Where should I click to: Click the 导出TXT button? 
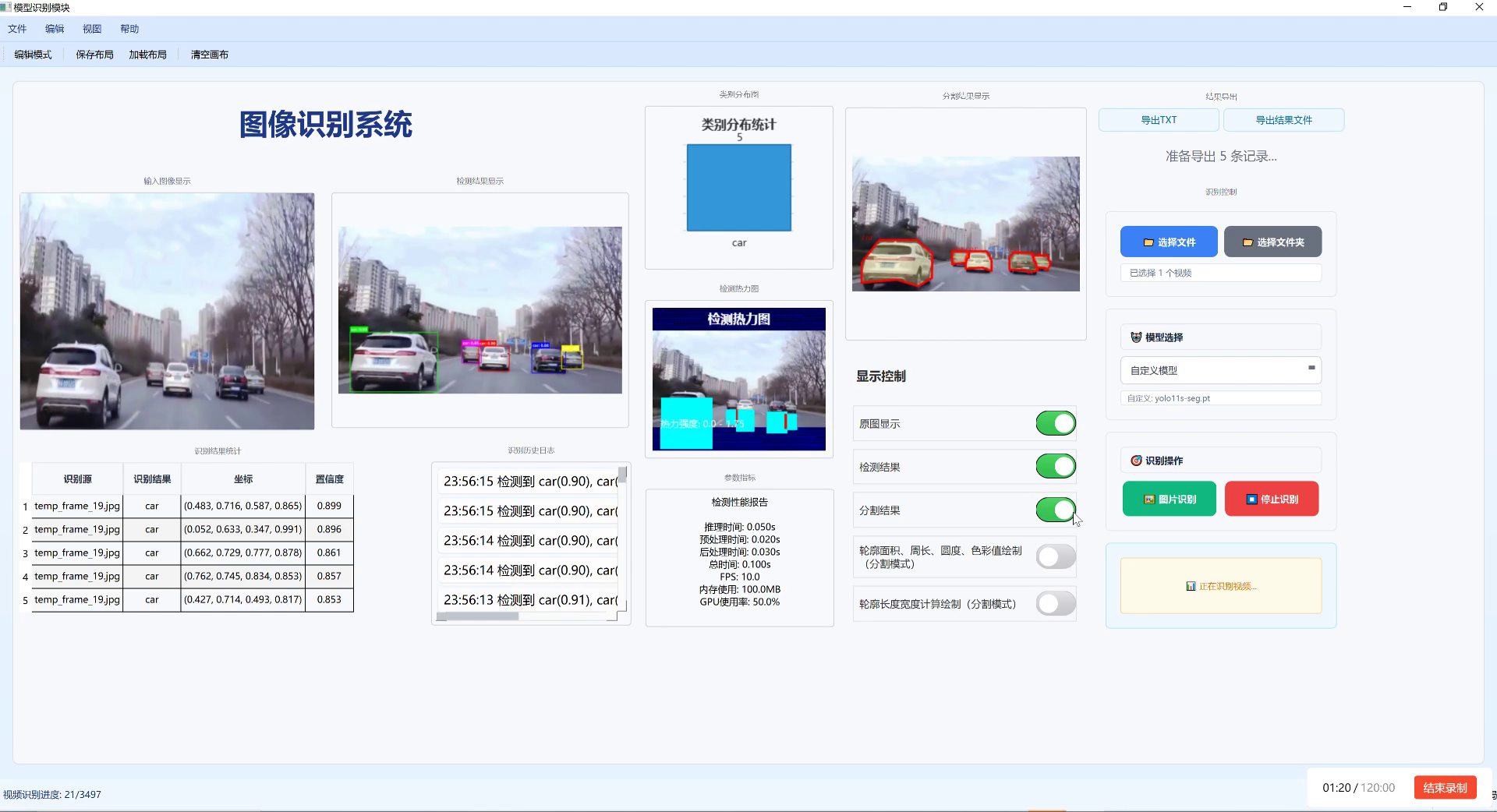[1159, 119]
